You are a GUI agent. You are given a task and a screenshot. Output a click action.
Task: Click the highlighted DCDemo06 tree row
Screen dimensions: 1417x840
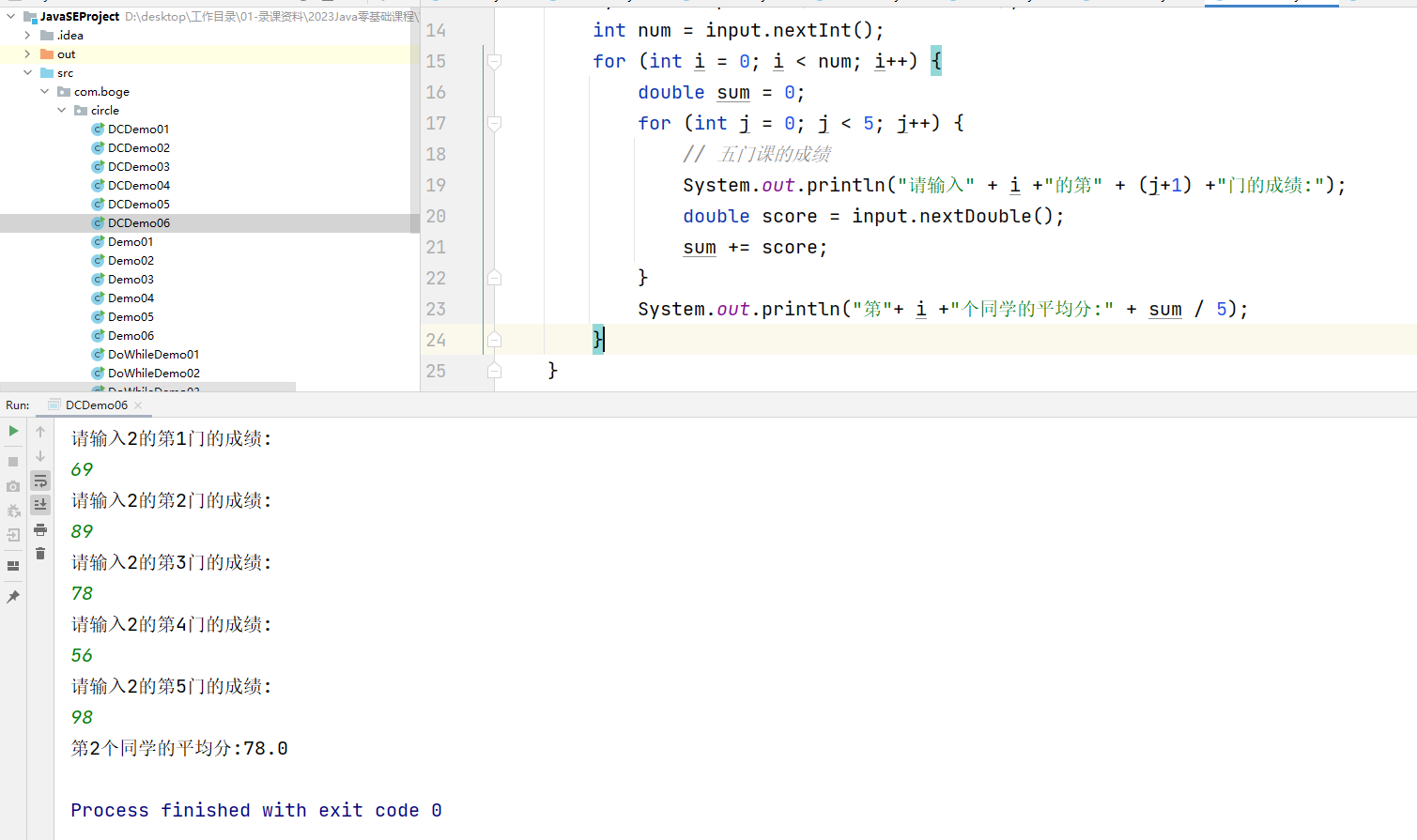(206, 222)
